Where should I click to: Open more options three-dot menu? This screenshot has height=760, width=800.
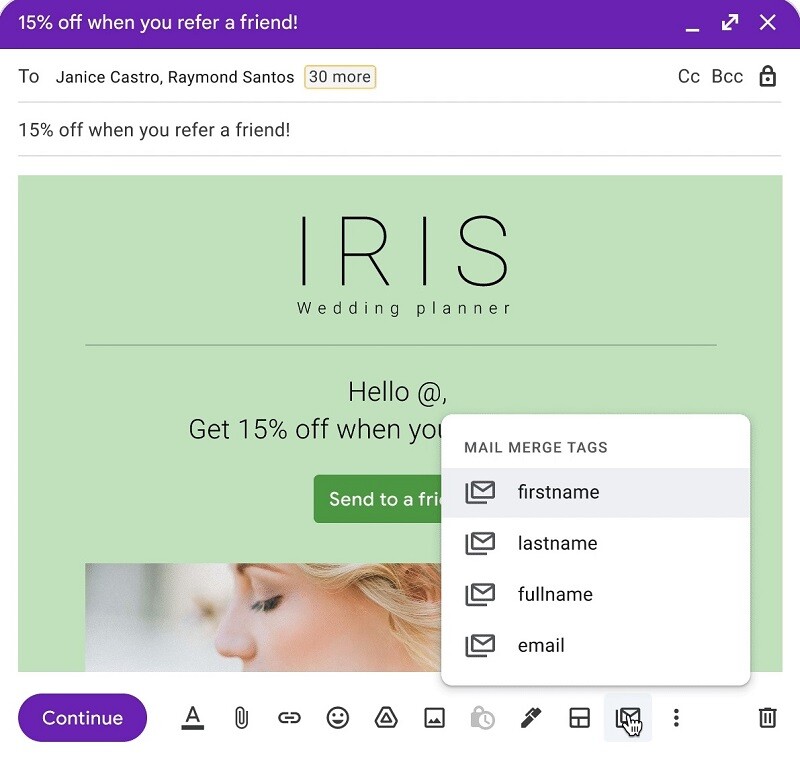[676, 717]
